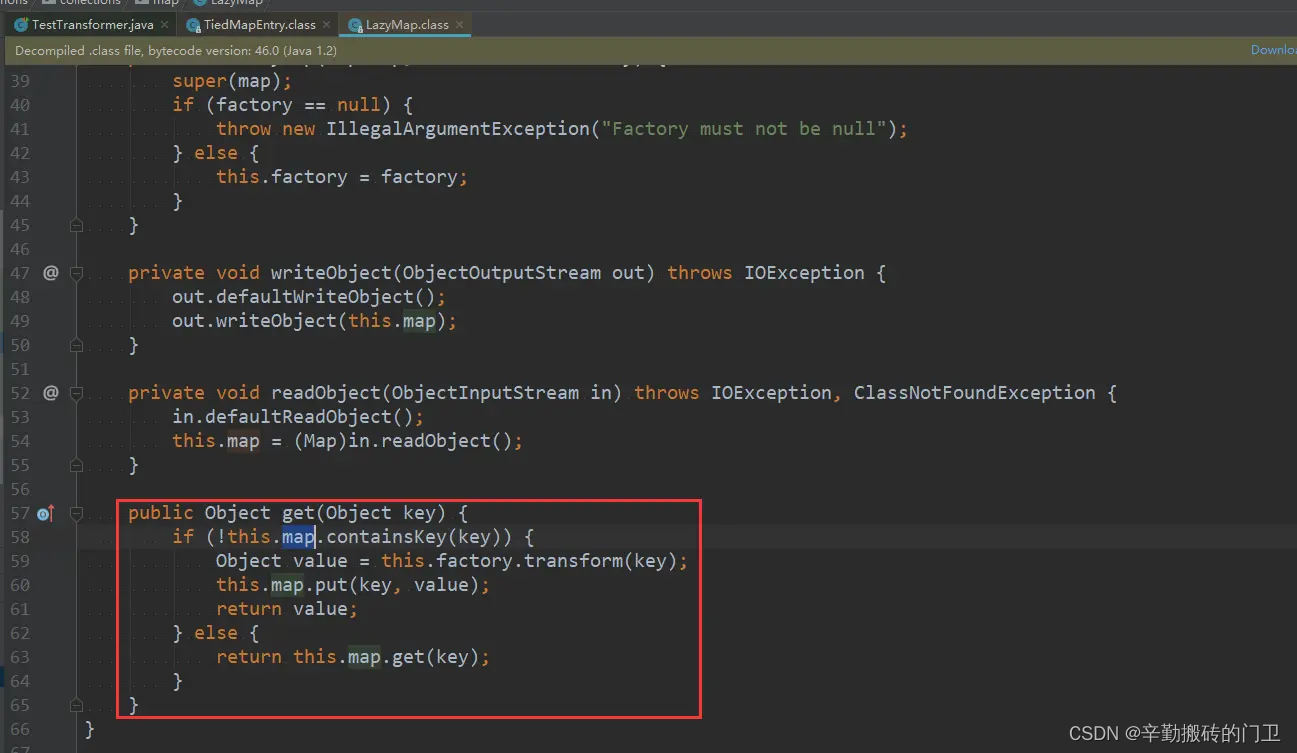Click the class icon on the LazyMap.class tab
The image size is (1297, 753).
(355, 24)
